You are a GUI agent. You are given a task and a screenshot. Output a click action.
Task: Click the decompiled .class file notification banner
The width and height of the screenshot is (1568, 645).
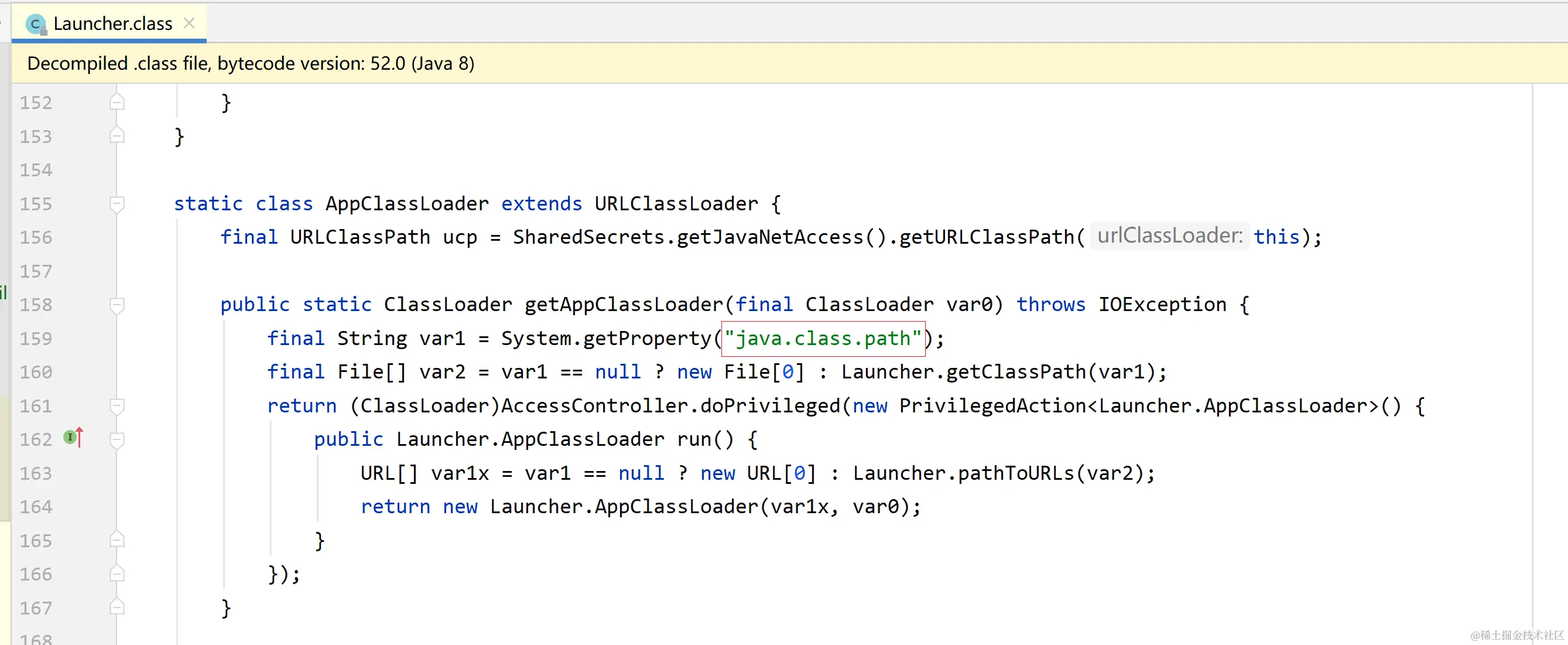pyautogui.click(x=251, y=63)
